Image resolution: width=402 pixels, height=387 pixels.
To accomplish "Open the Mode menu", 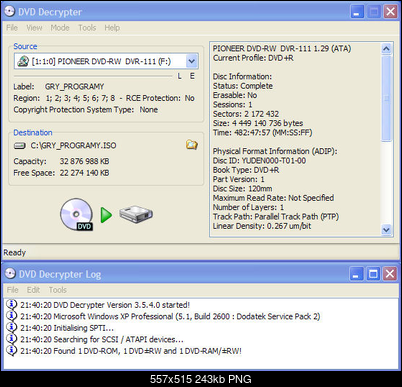I will pyautogui.click(x=60, y=28).
